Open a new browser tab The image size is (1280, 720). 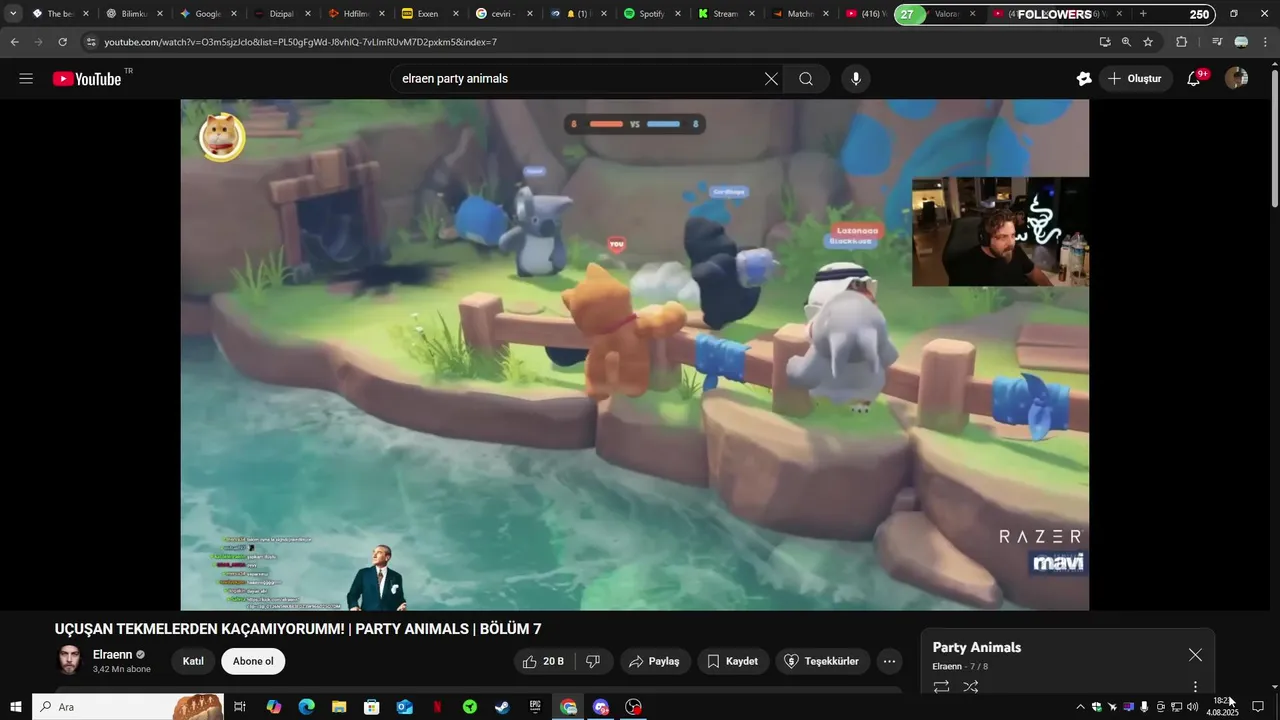tap(1143, 14)
